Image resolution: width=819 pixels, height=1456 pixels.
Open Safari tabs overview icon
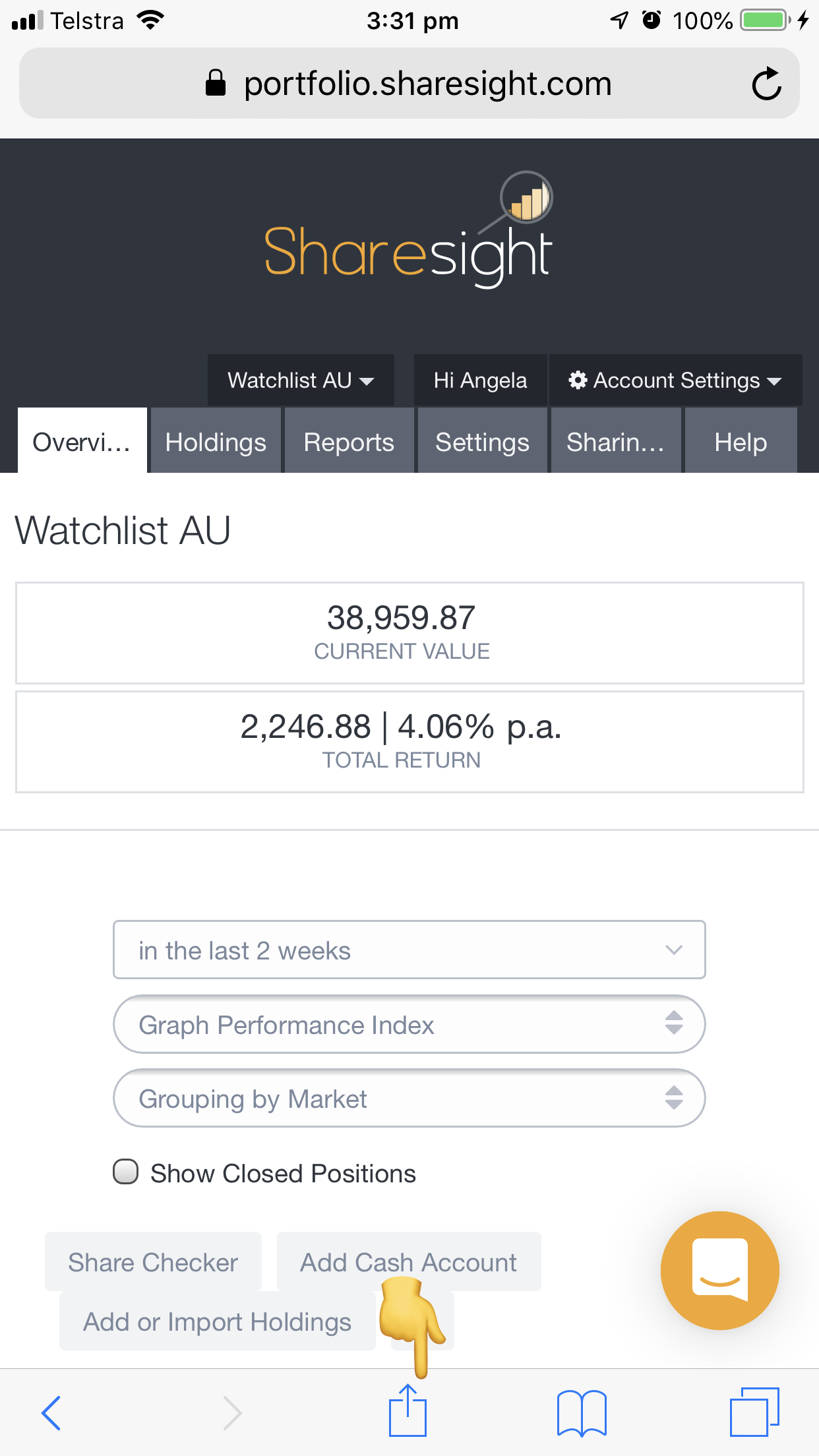(x=754, y=1411)
